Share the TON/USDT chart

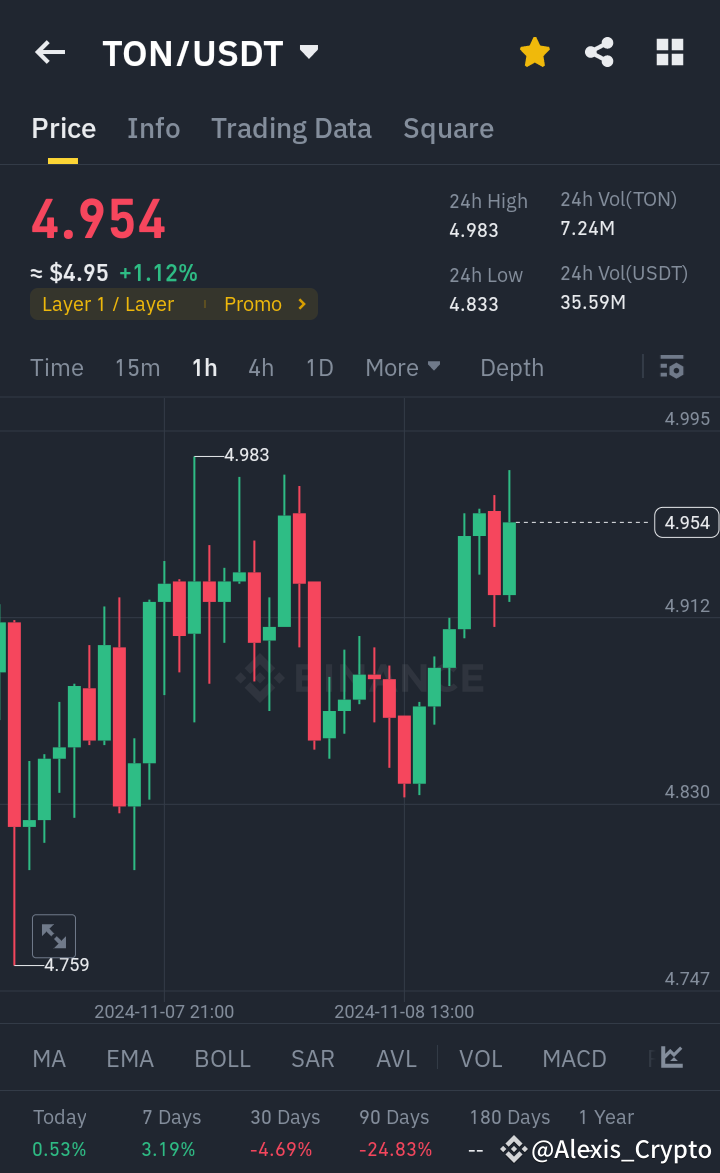[599, 52]
